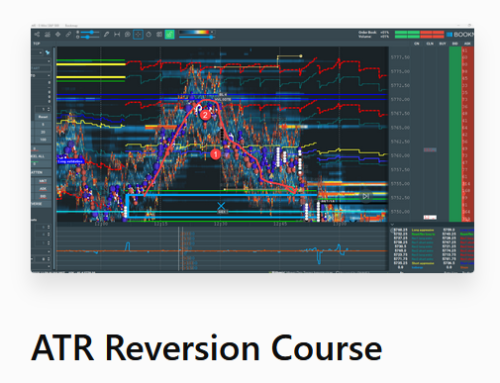The width and height of the screenshot is (500, 383).
Task: Click the 100 size preset button
Action: 43,140
